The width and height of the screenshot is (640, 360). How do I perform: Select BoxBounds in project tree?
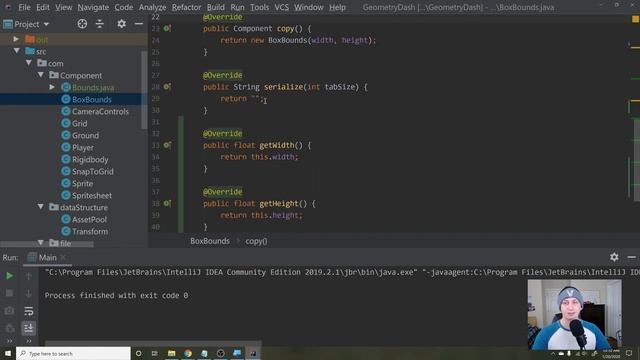click(92, 99)
